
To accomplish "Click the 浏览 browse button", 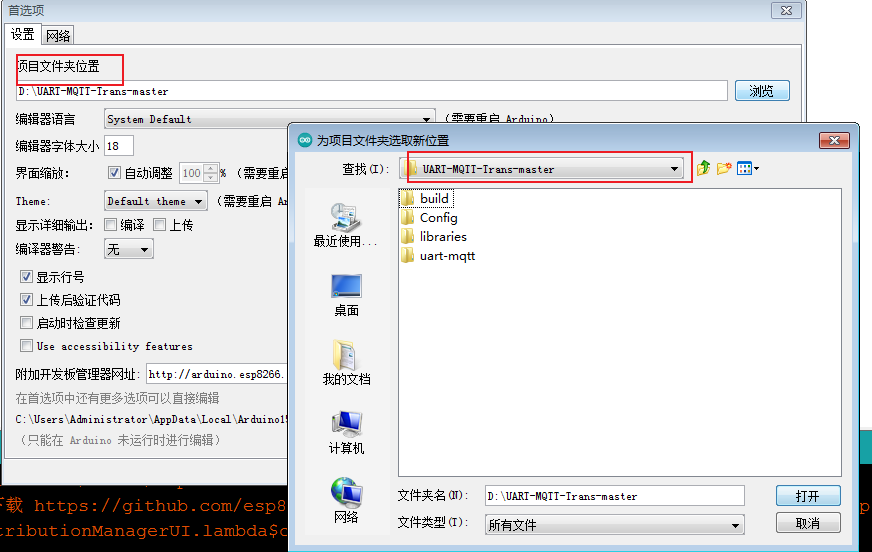I will (761, 91).
